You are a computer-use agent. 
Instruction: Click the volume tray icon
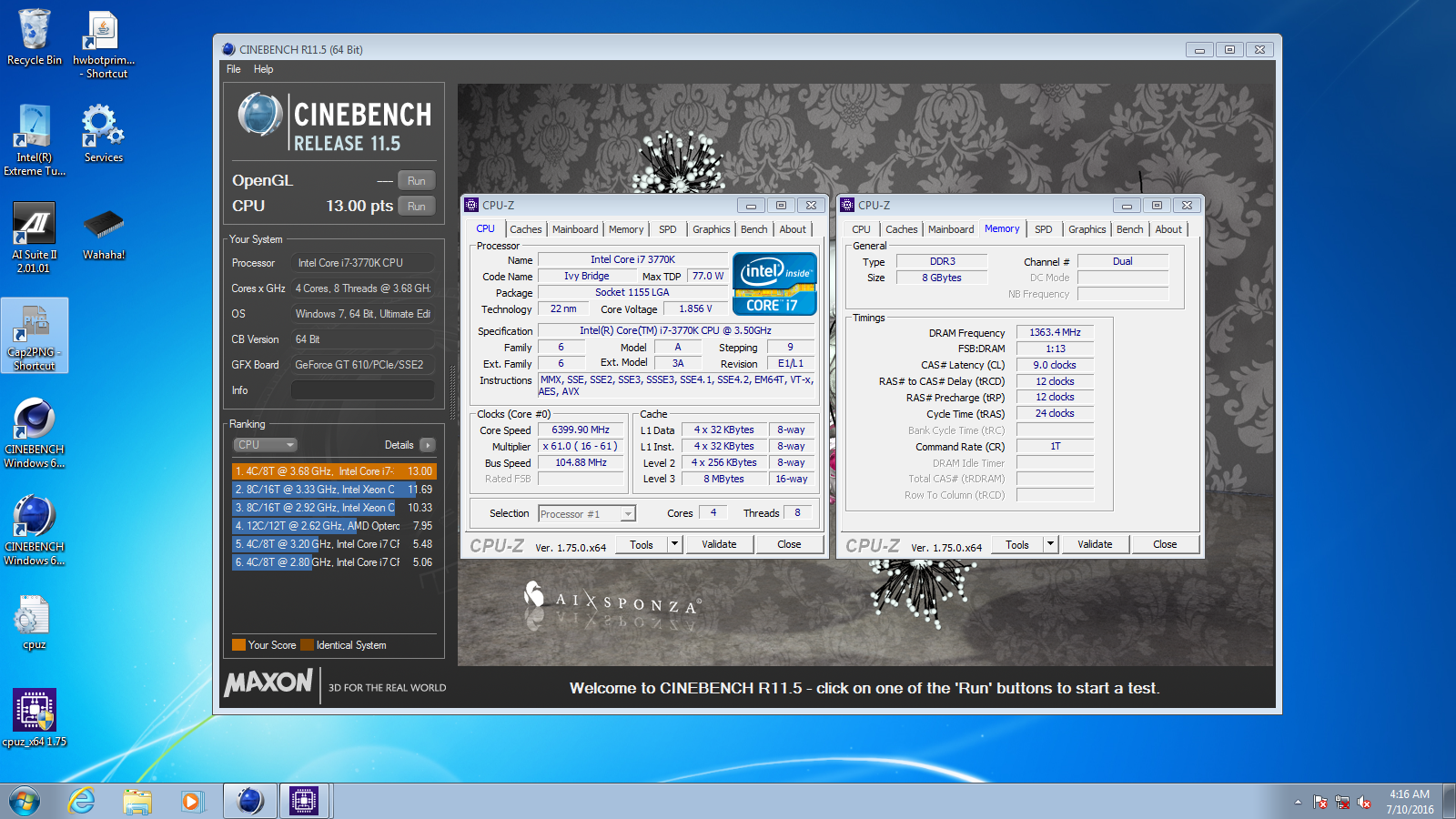[x=1363, y=802]
